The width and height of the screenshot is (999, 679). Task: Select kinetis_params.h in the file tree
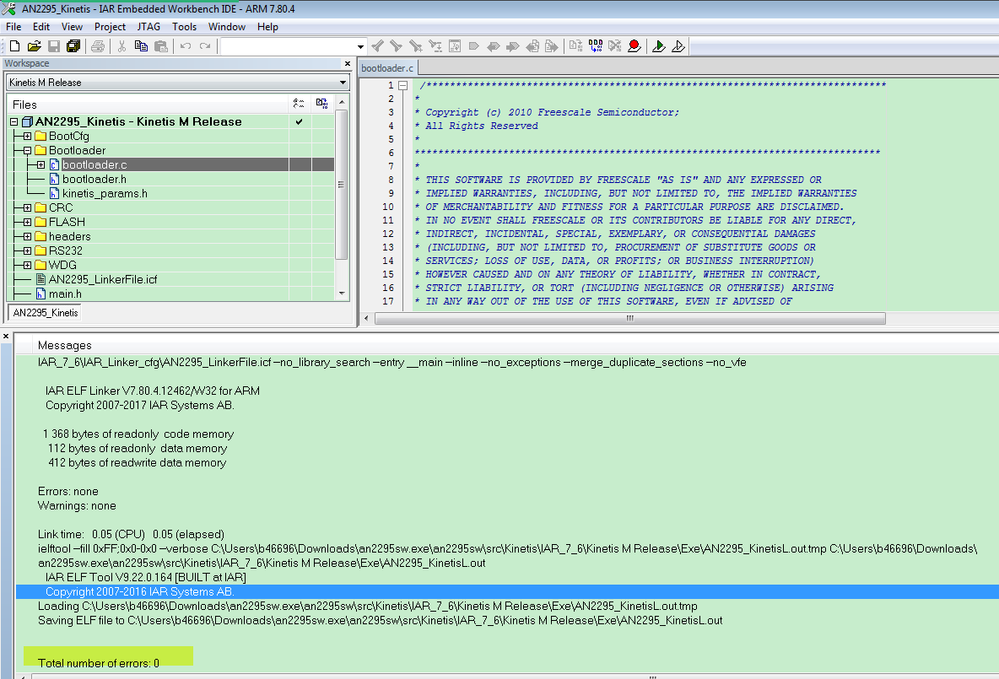(x=104, y=193)
